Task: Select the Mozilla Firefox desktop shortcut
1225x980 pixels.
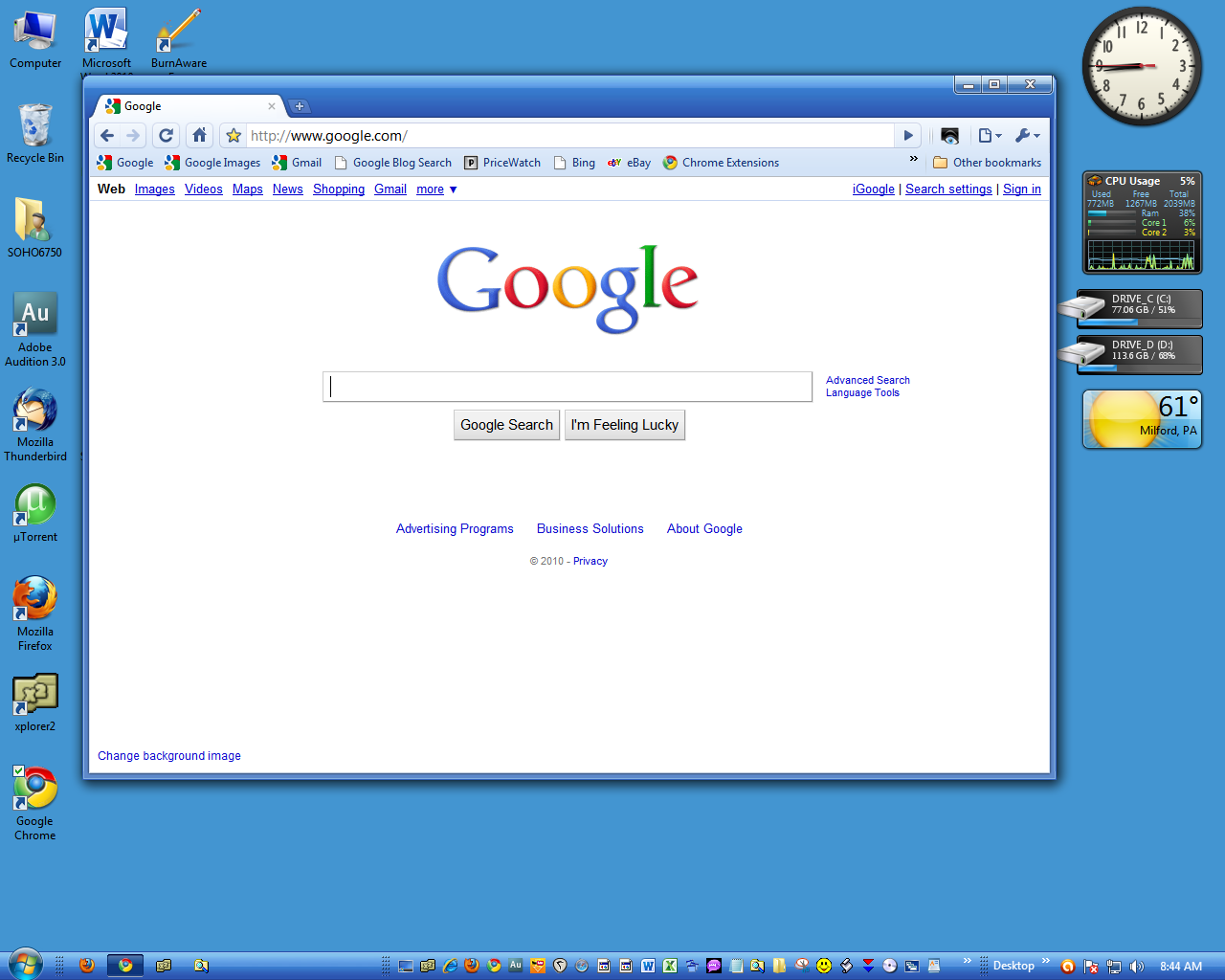Action: (35, 613)
